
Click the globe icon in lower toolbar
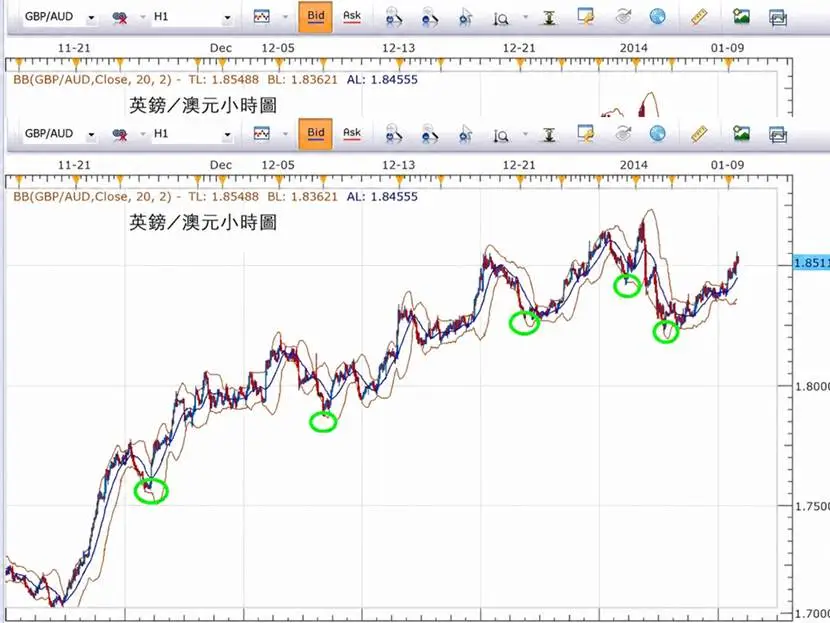coord(657,134)
